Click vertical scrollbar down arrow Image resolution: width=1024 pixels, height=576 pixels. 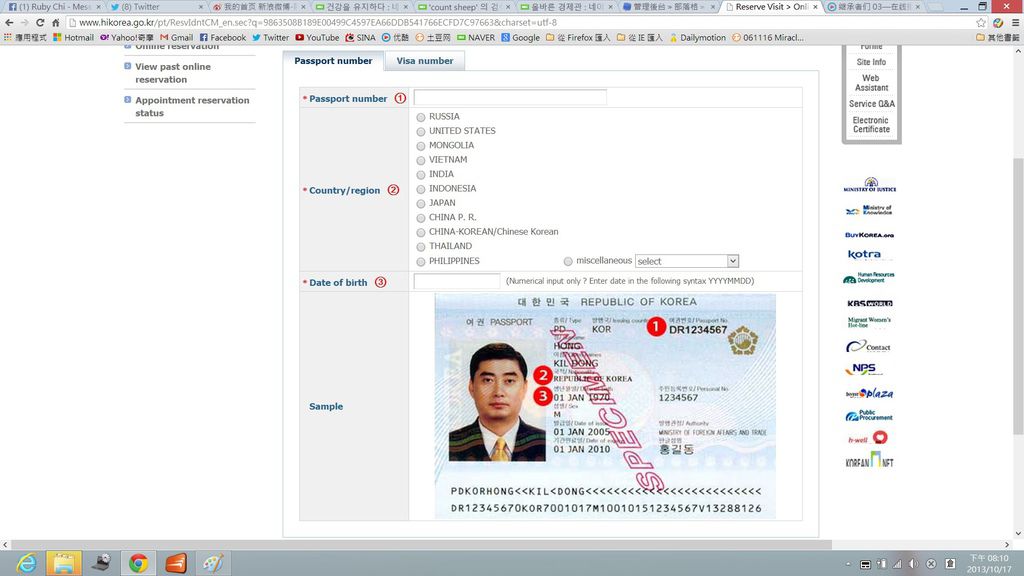pos(1018,534)
